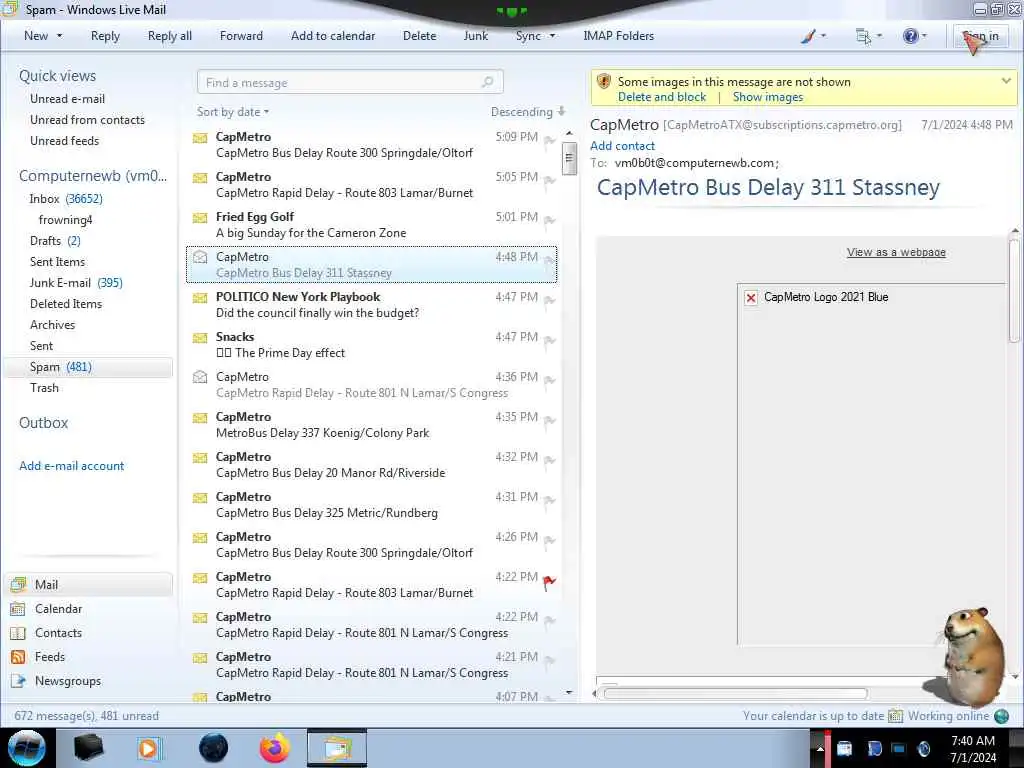Remove red flag on 4:22 PM Route 803 message

(x=550, y=581)
